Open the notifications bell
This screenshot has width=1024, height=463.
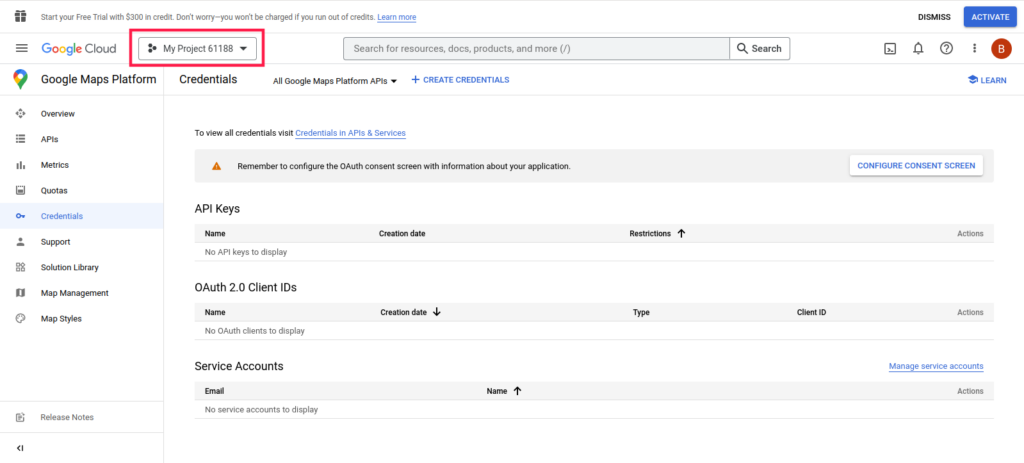[918, 48]
